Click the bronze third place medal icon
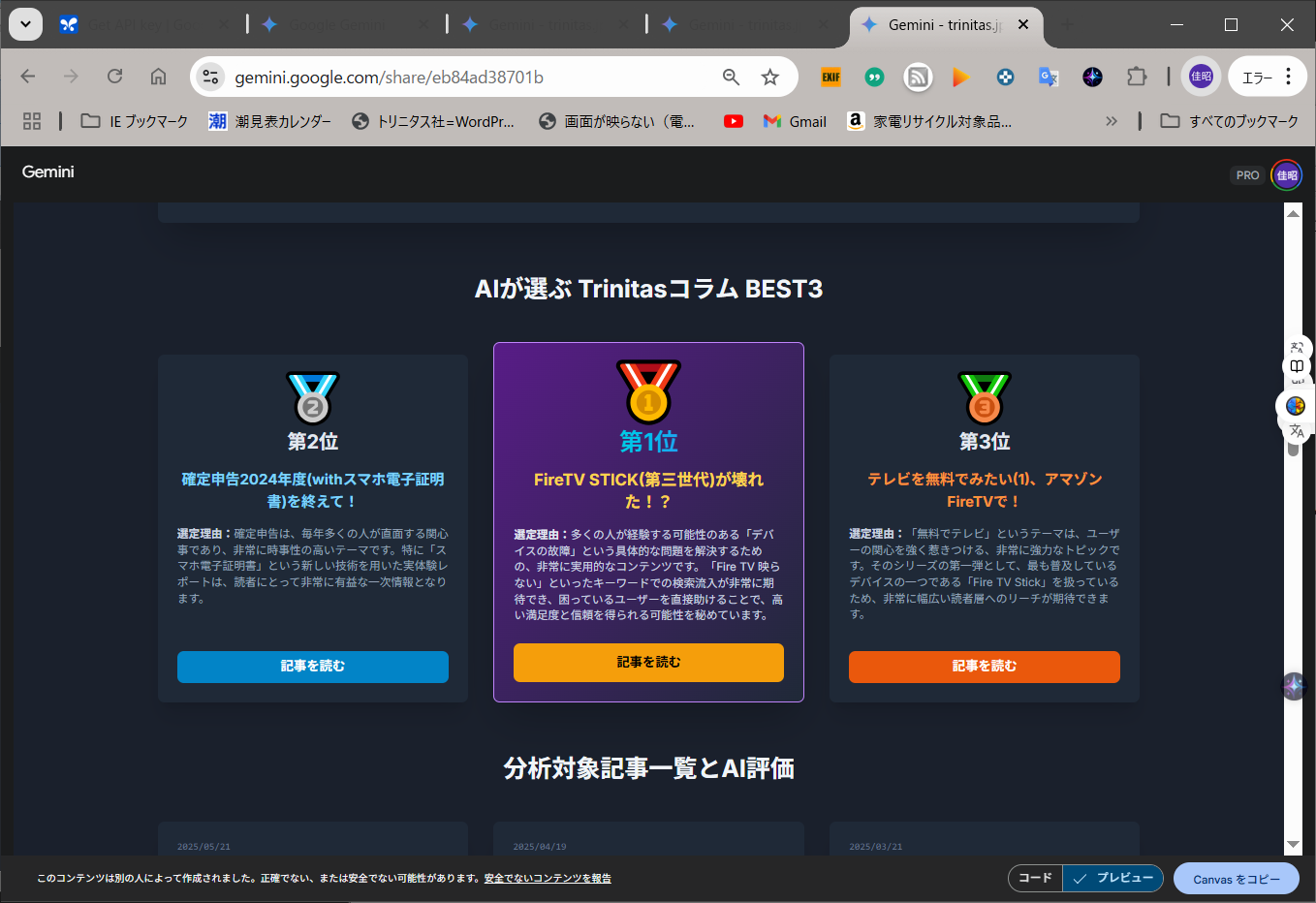The image size is (1316, 903). click(x=985, y=398)
